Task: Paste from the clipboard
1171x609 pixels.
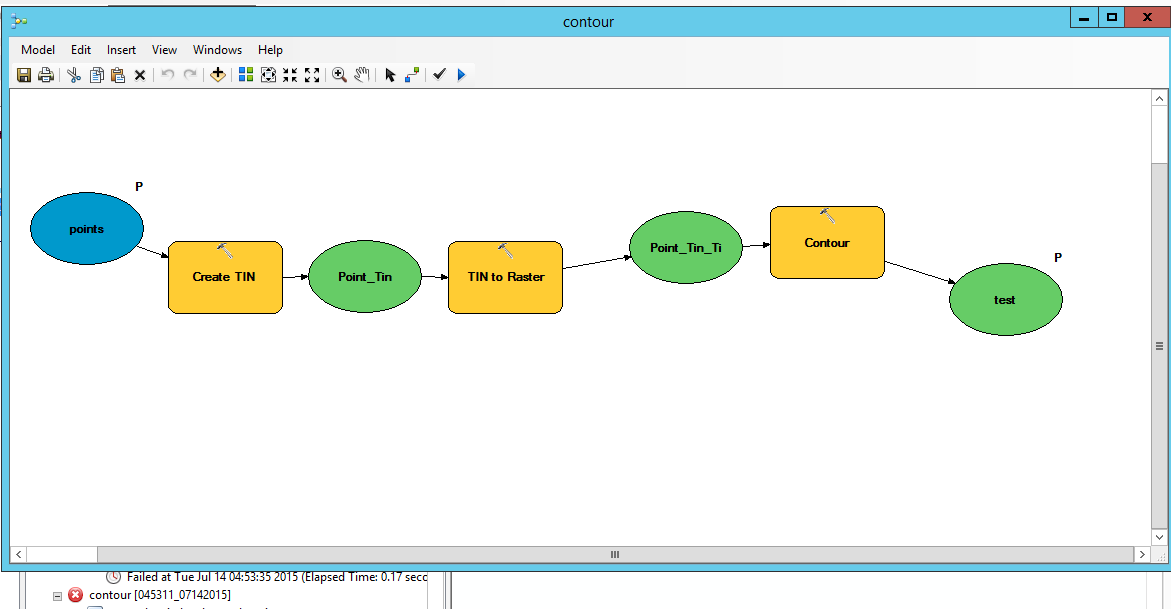Action: [118, 75]
